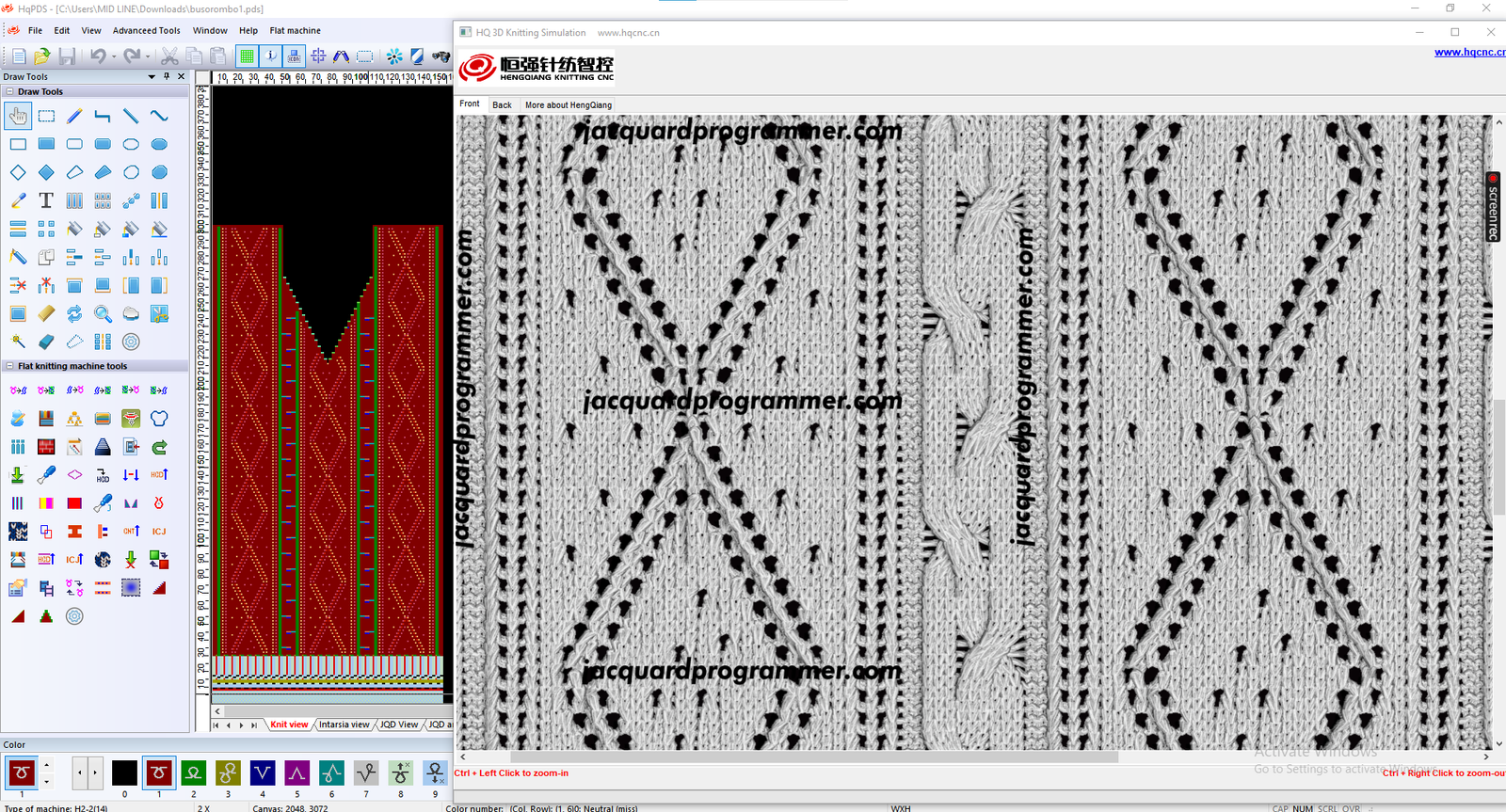The width and height of the screenshot is (1506, 812).
Task: Pick the Eyedropper color picker tool
Action: click(x=18, y=200)
